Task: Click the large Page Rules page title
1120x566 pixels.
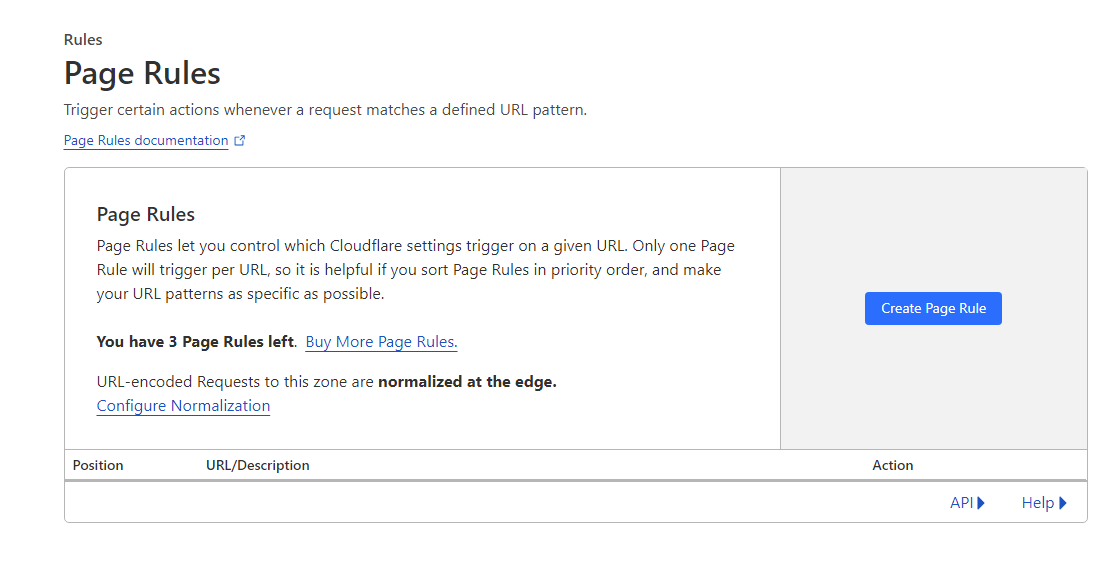Action: [142, 73]
